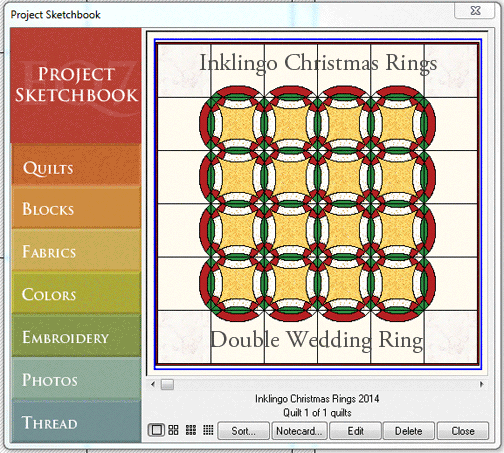Viewport: 504px width, 453px height.
Task: Click the X button in title bar
Action: 475,10
